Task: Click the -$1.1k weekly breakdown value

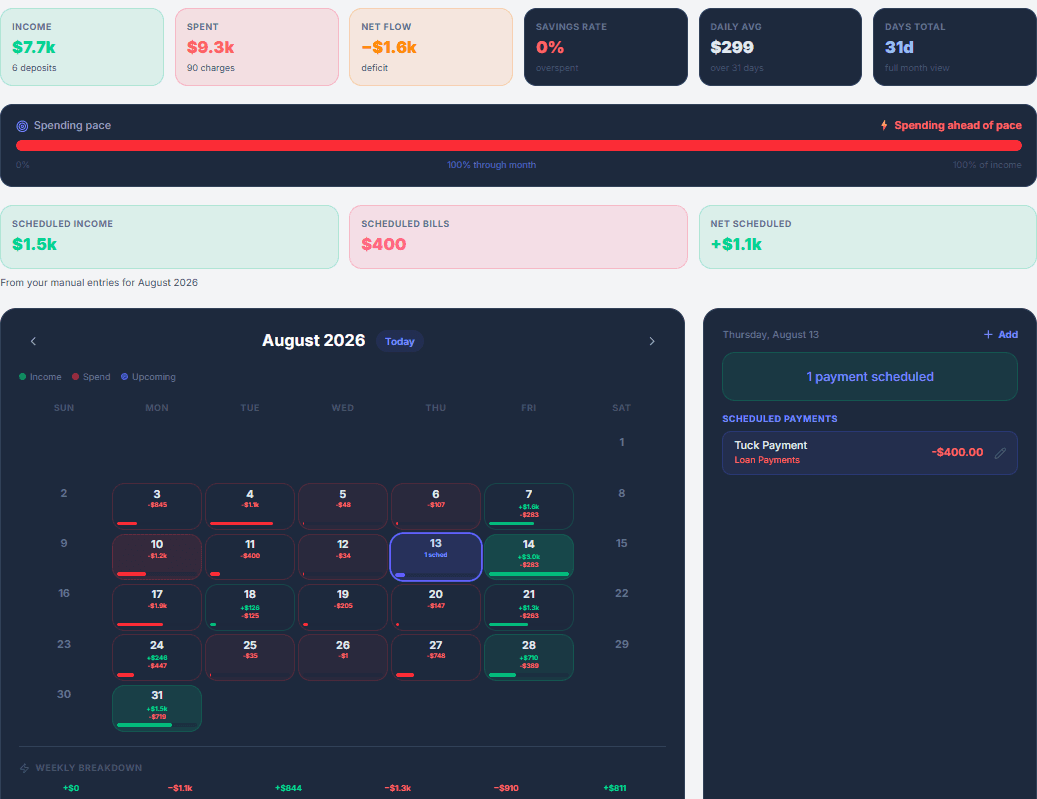Action: click(x=180, y=788)
